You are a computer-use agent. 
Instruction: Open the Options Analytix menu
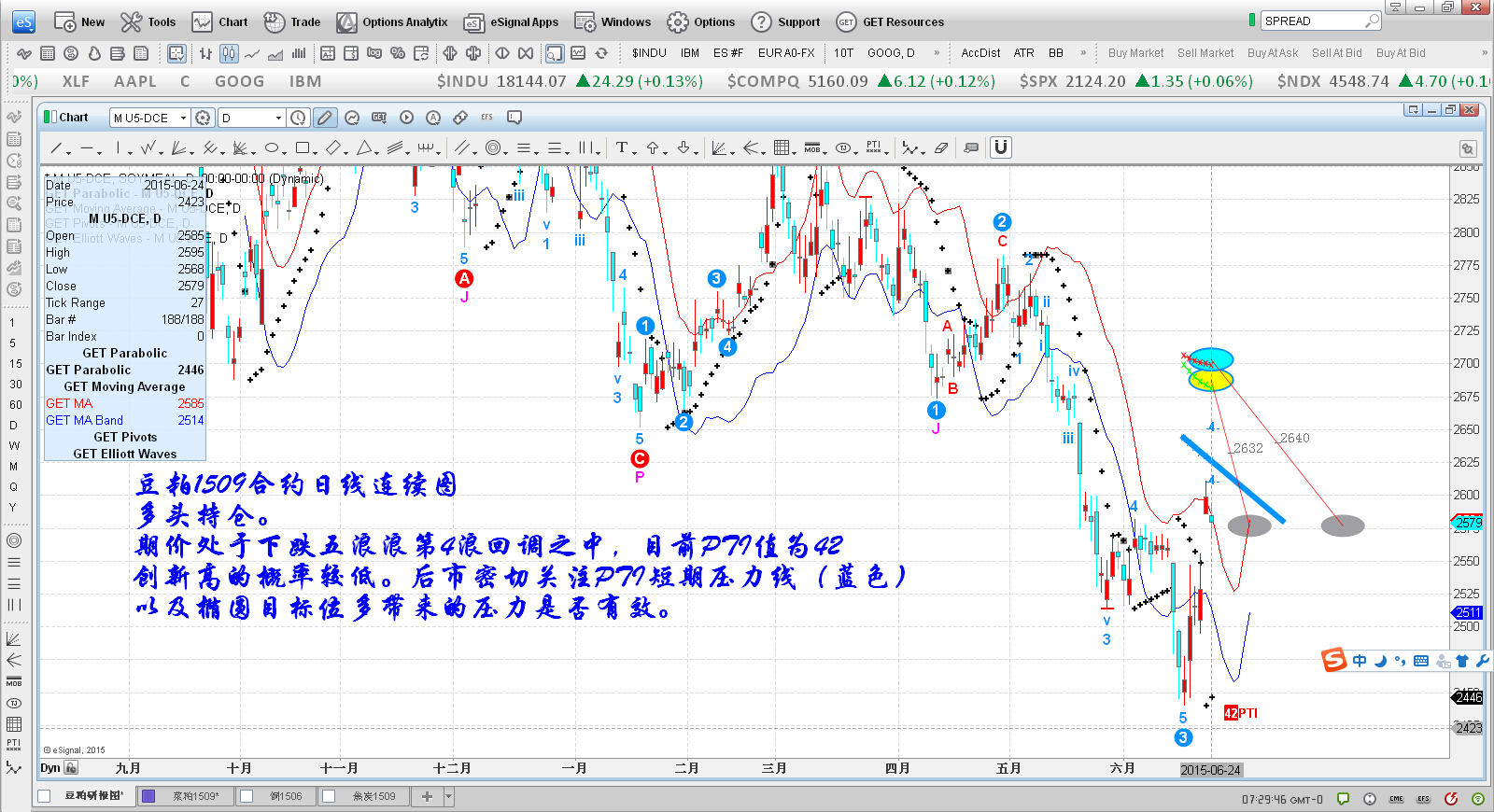point(392,21)
